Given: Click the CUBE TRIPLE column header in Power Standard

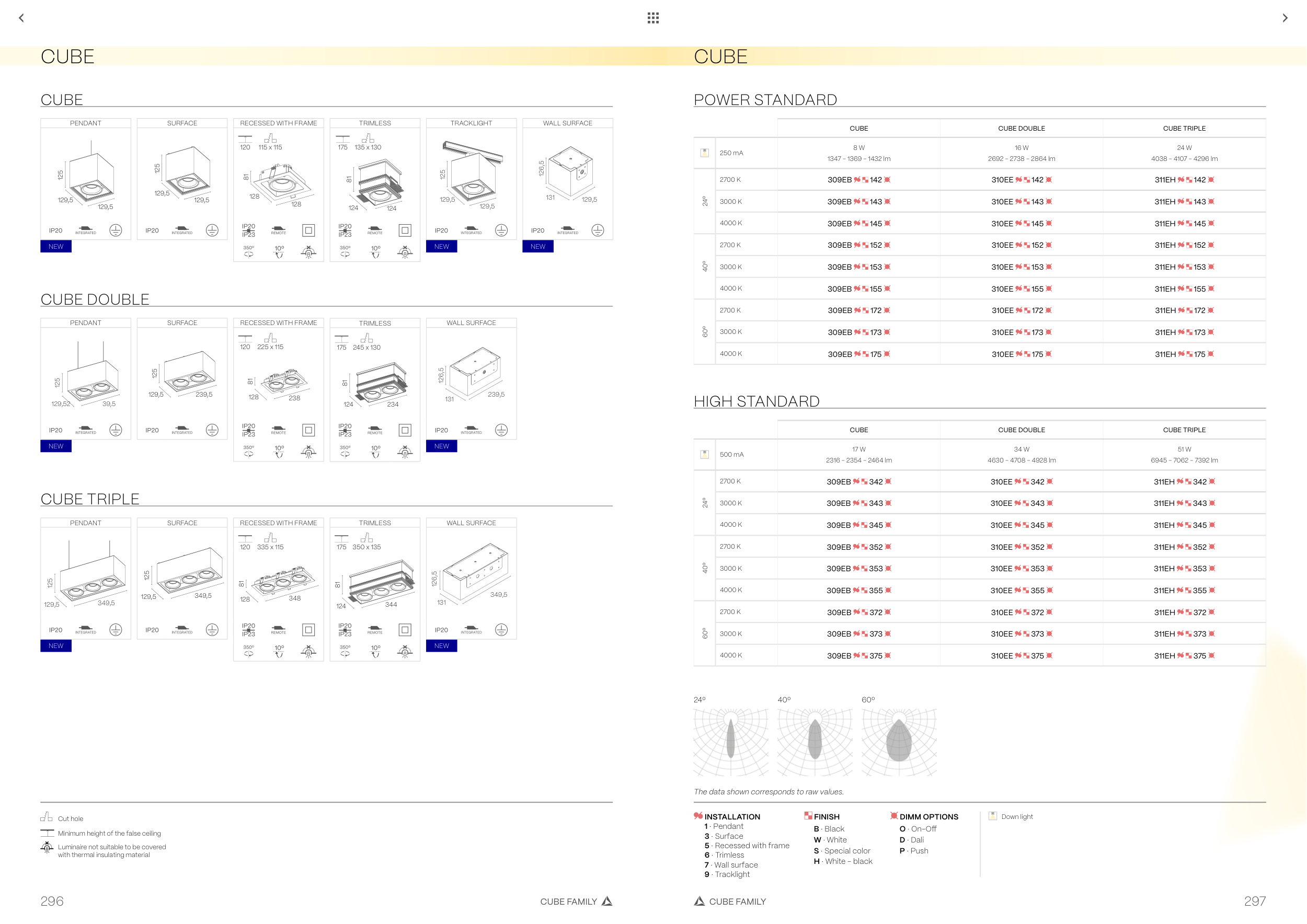Looking at the screenshot, I should 1184,129.
